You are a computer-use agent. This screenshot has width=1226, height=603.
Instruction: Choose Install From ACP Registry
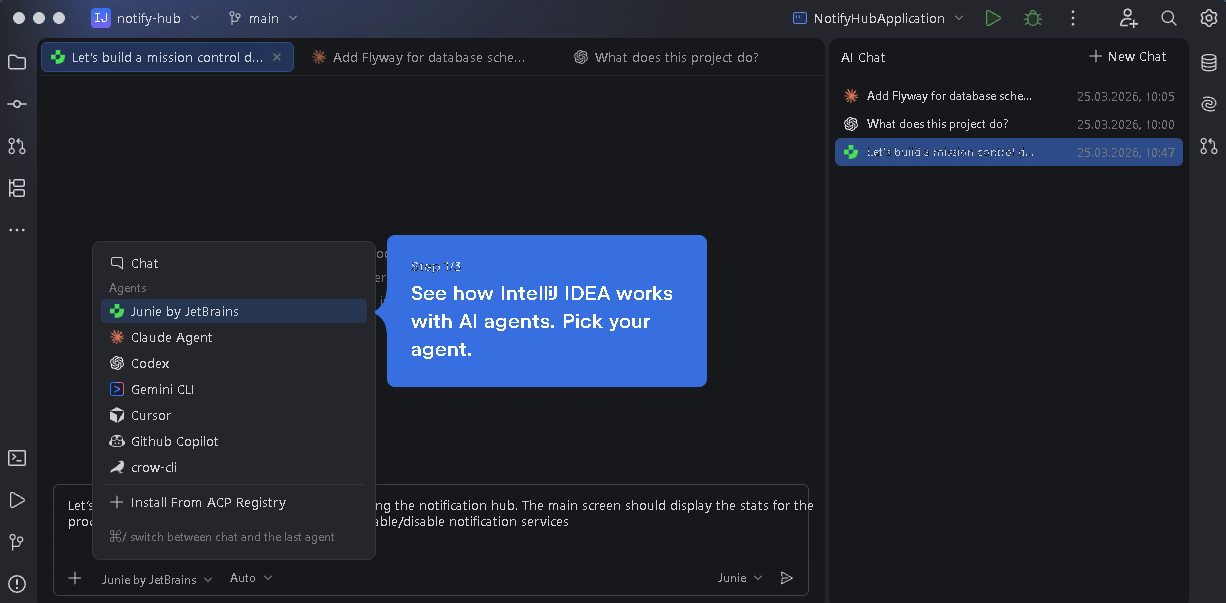(x=234, y=502)
